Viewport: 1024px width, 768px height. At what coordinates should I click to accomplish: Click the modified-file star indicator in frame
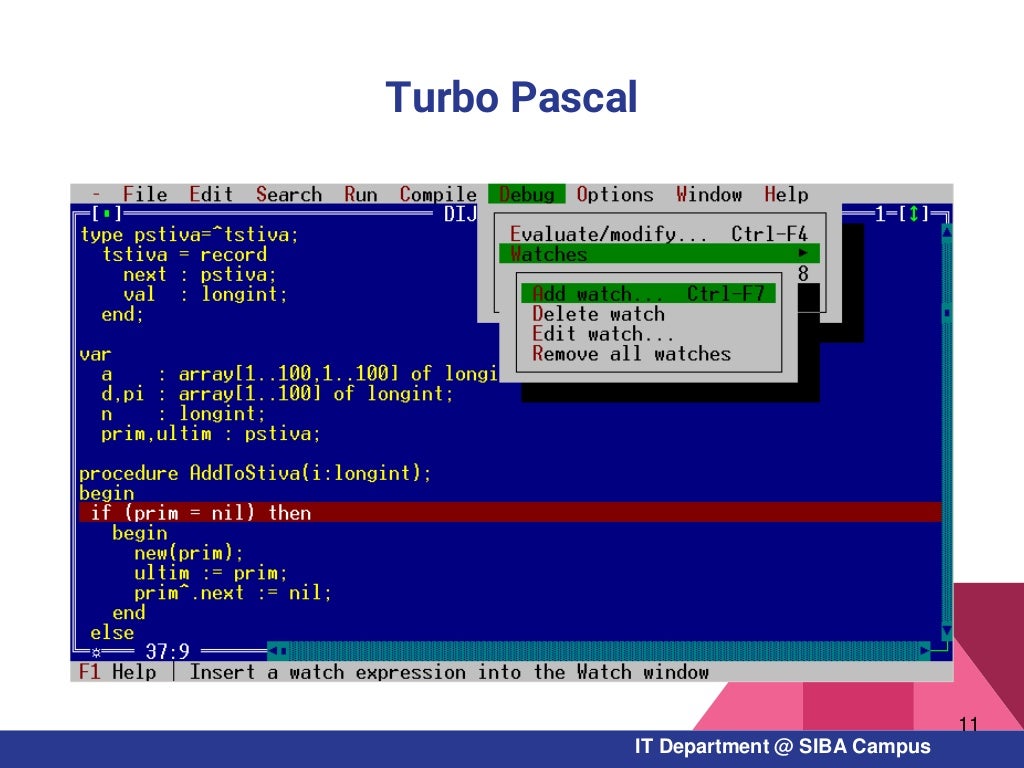tap(96, 652)
